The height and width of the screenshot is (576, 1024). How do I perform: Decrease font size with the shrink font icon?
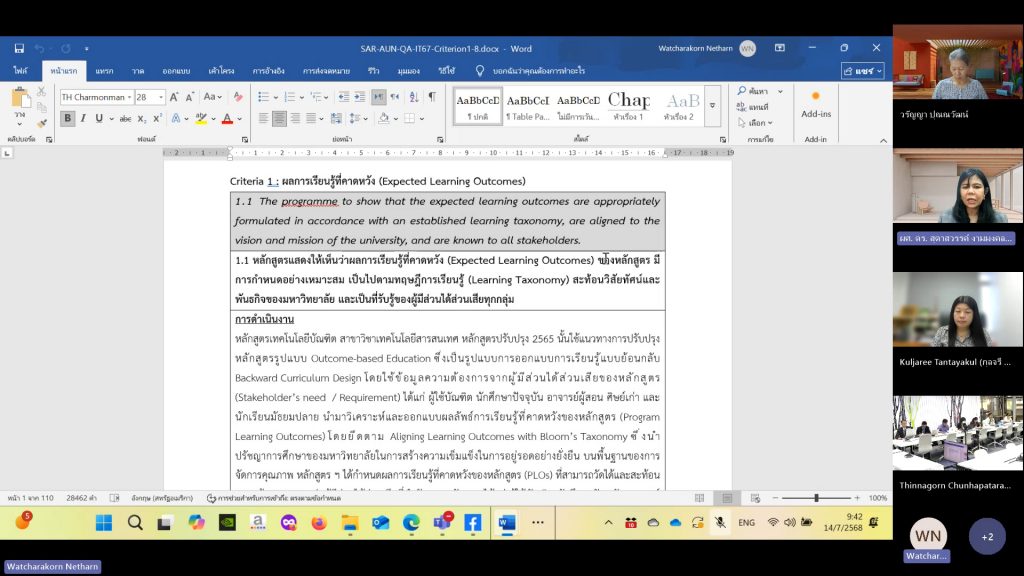click(189, 97)
